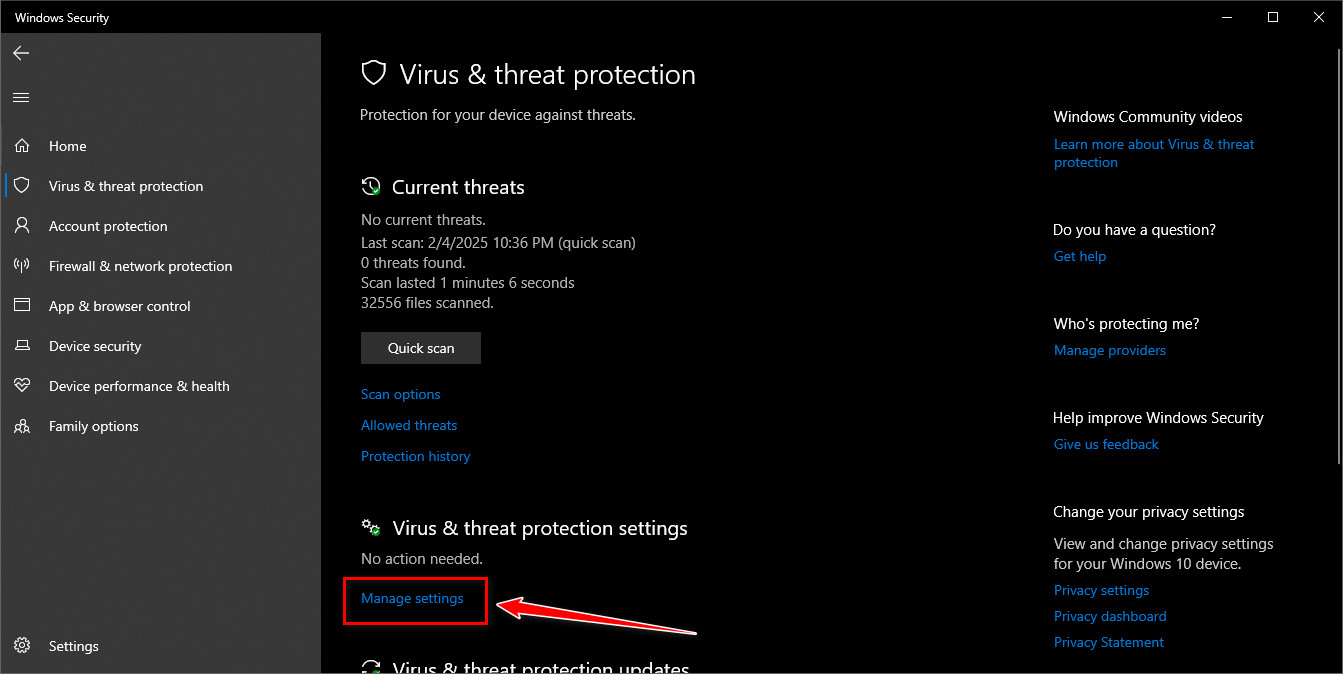Click the Home house icon

[x=22, y=146]
